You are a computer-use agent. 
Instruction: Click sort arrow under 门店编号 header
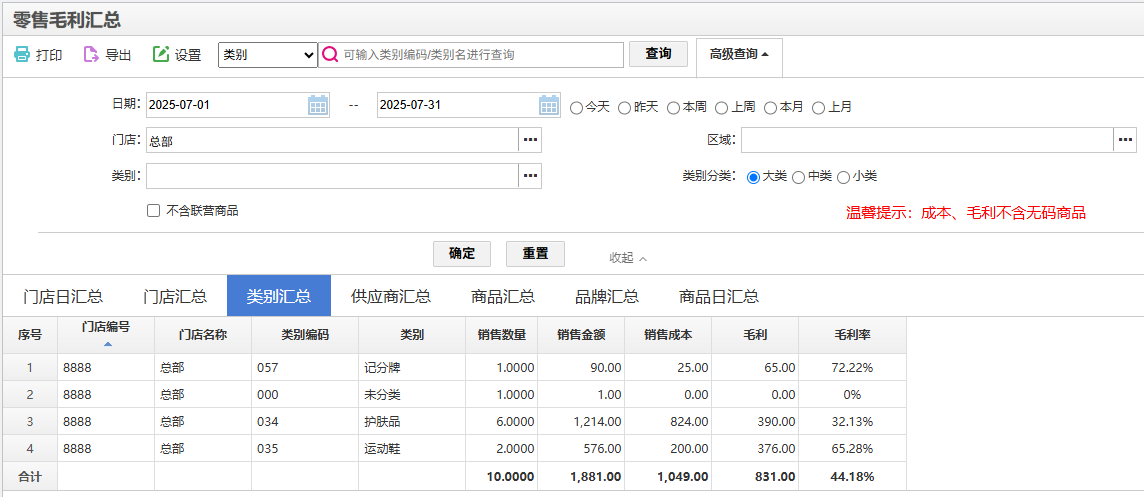[x=107, y=344]
